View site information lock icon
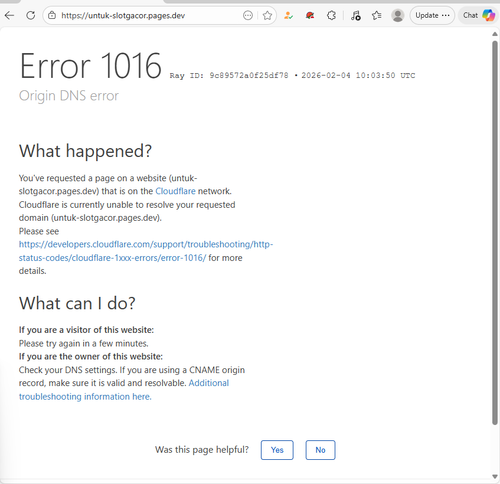500x484 pixels. click(x=52, y=15)
